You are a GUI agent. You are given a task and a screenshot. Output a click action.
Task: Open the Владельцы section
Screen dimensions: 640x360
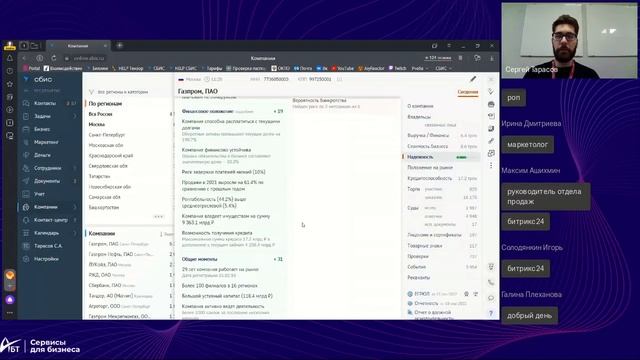419,117
